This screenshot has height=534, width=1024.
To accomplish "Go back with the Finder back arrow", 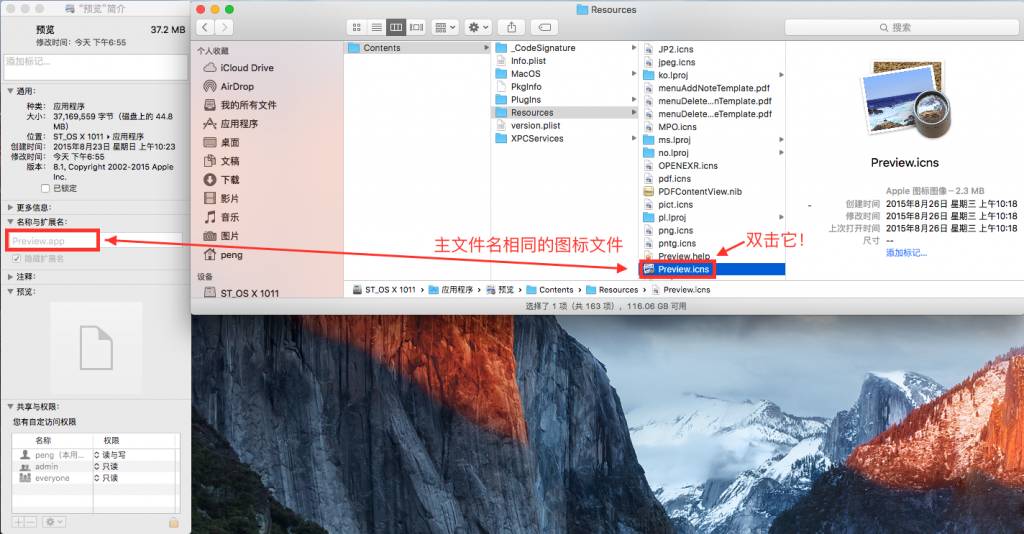I will point(206,27).
